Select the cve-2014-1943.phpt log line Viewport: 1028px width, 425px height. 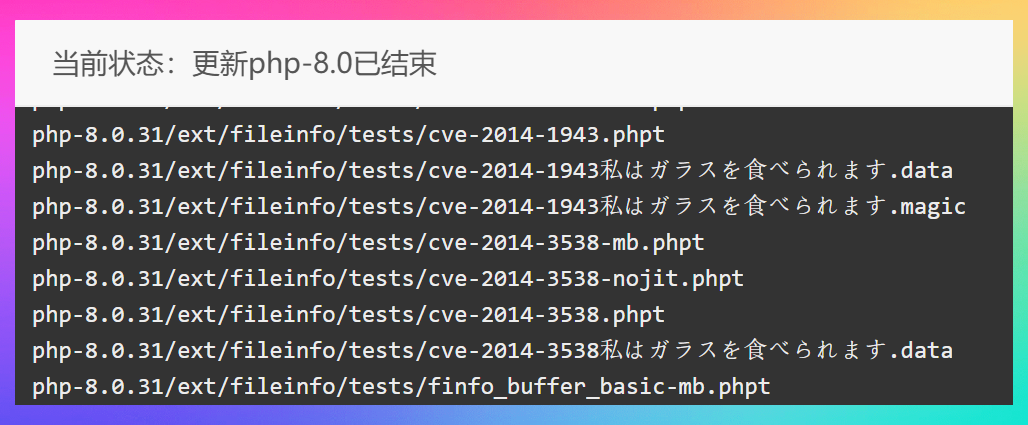pyautogui.click(x=349, y=135)
